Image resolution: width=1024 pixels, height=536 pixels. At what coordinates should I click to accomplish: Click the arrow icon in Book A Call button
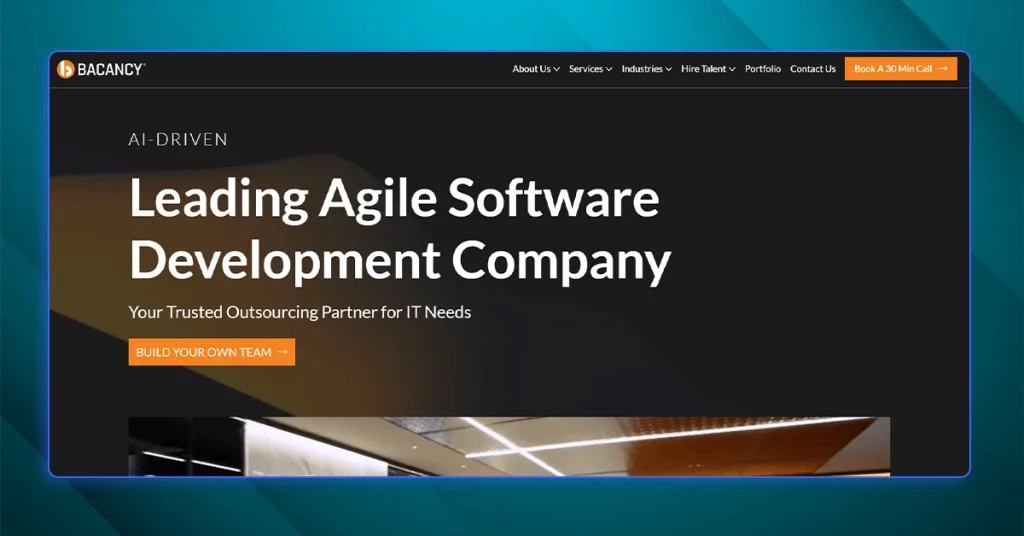[942, 69]
